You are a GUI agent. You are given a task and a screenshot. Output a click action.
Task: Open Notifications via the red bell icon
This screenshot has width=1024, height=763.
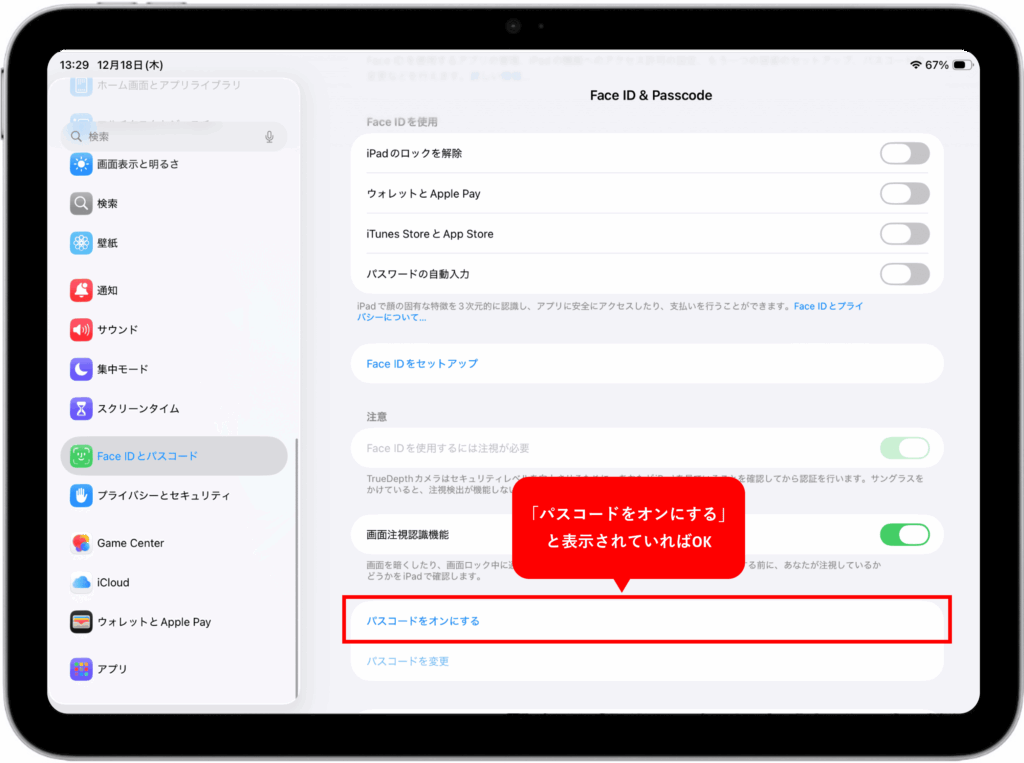click(x=81, y=290)
